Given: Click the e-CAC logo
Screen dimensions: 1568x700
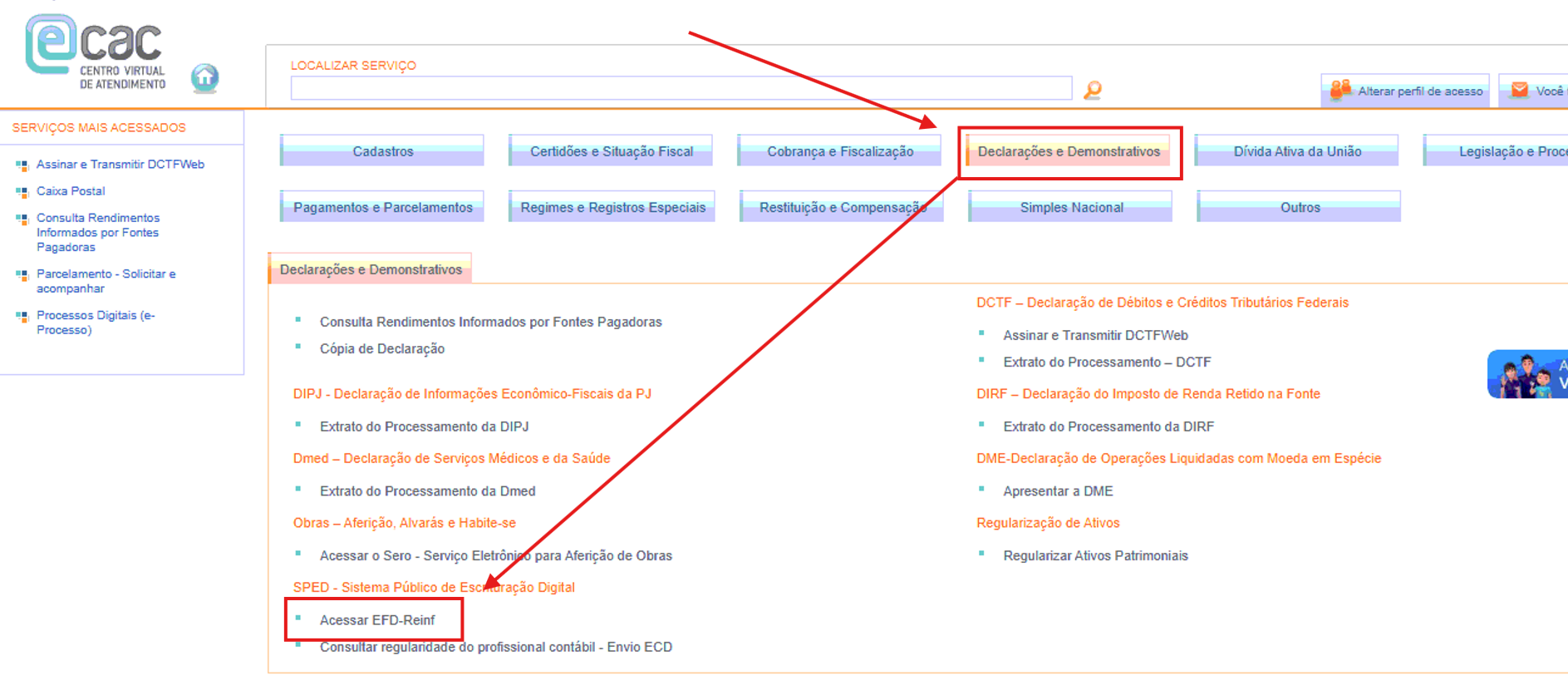Looking at the screenshot, I should click(x=96, y=52).
